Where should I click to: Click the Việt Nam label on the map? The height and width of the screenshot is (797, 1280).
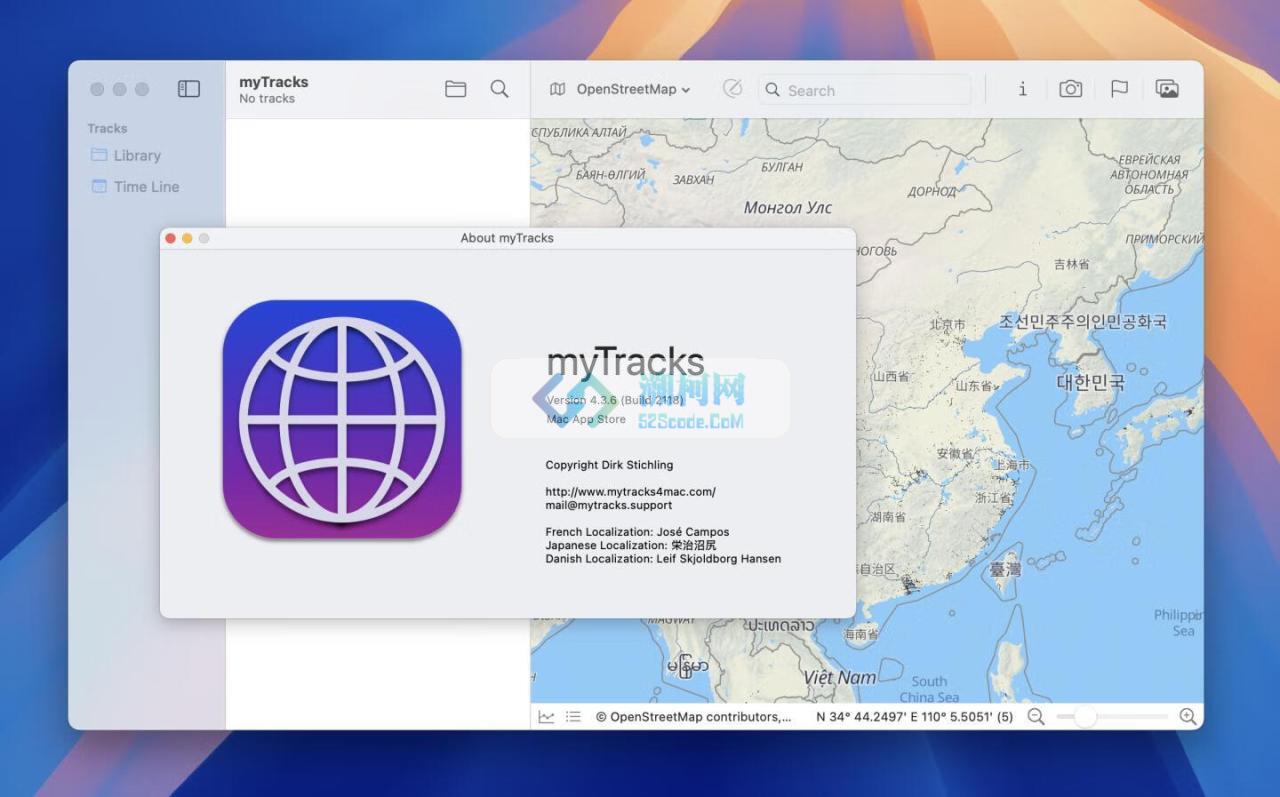point(840,677)
